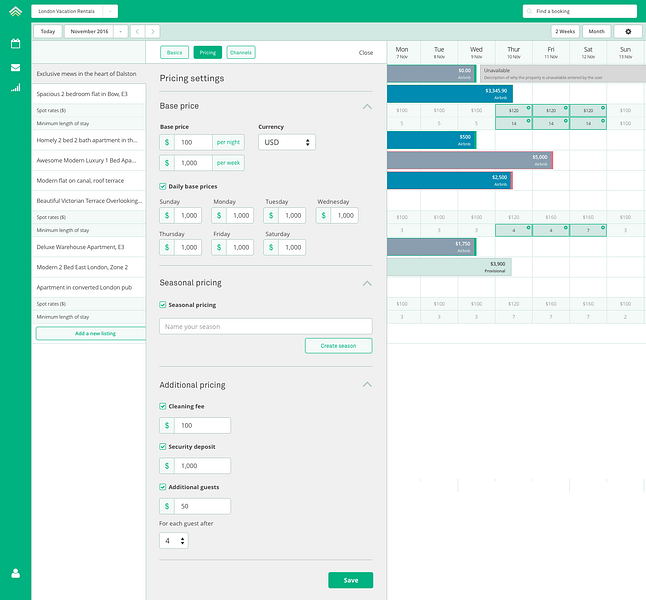Click search icon in Find a booking
646x600 pixels.
click(529, 11)
